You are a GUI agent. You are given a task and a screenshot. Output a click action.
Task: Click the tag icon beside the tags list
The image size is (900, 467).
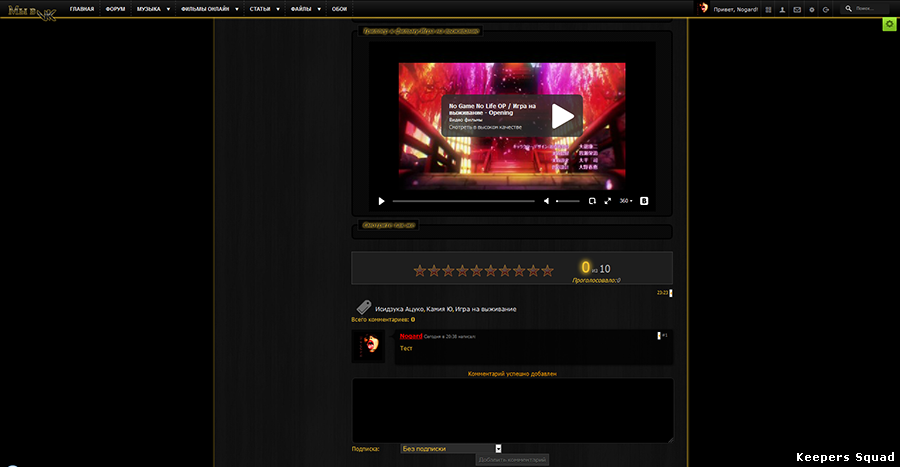coord(363,307)
